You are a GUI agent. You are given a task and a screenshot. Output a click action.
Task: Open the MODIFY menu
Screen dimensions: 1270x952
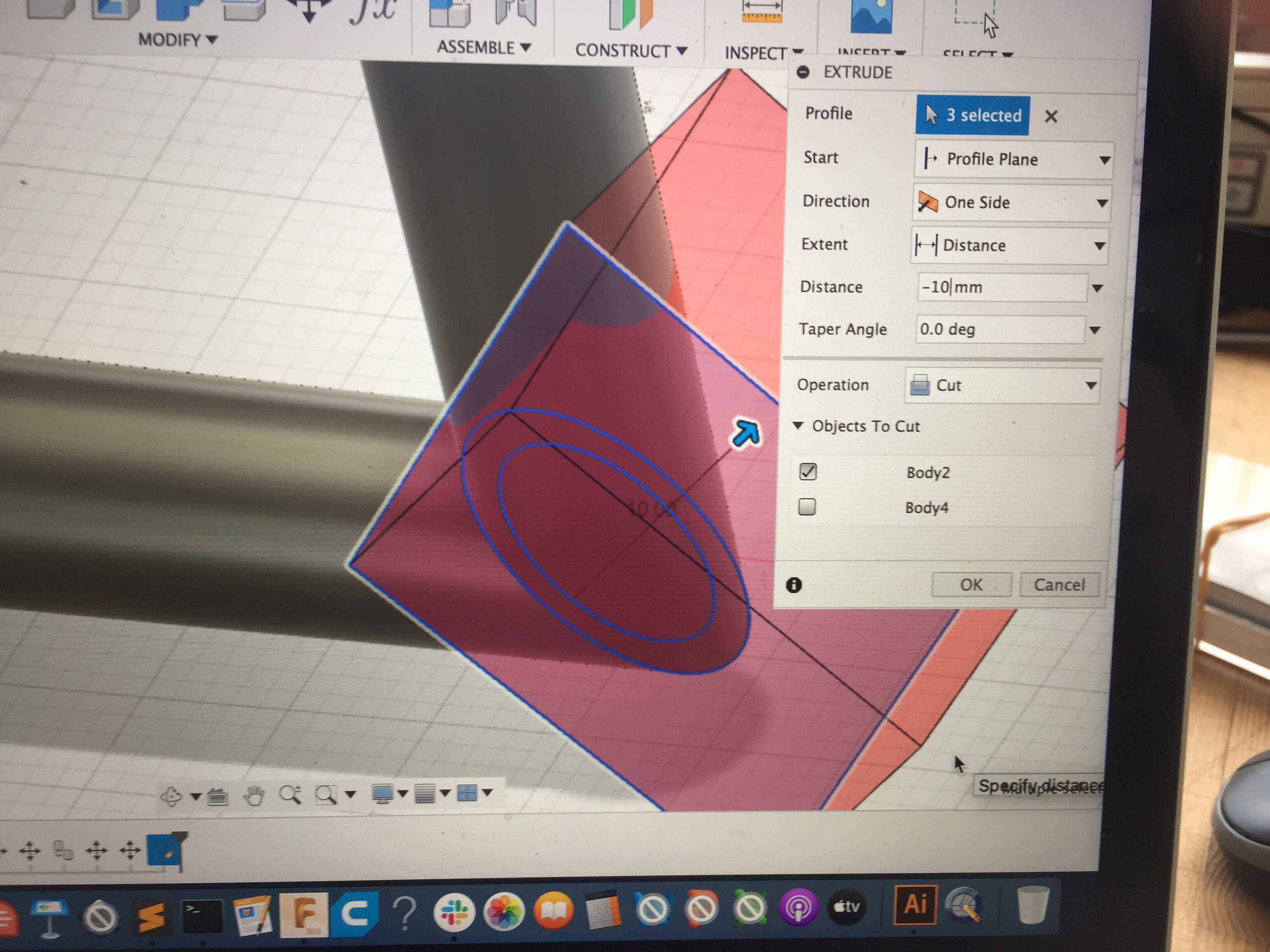tap(177, 40)
